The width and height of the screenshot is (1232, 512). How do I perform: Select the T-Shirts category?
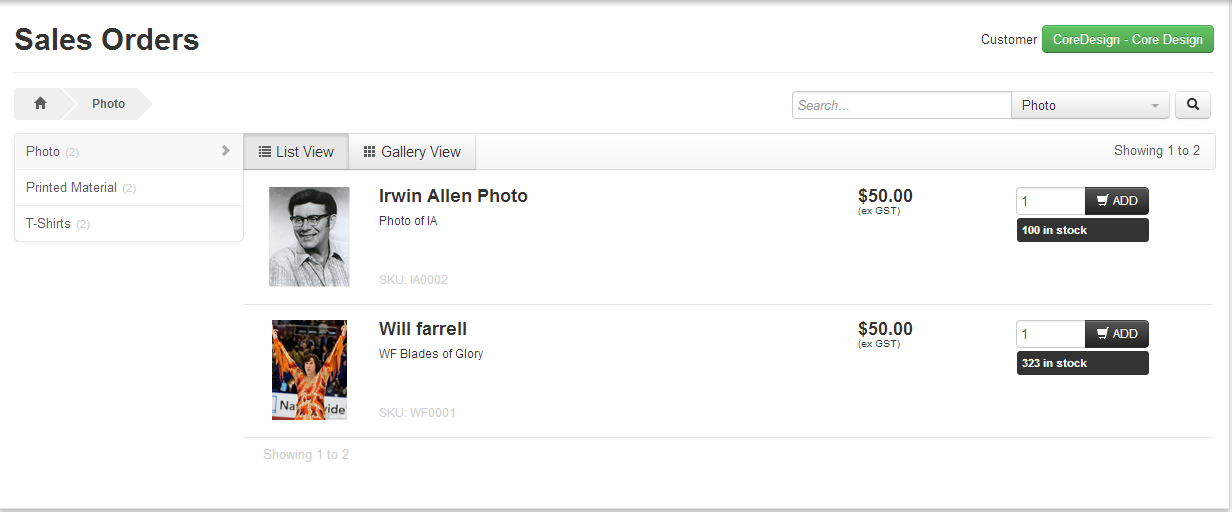[48, 224]
